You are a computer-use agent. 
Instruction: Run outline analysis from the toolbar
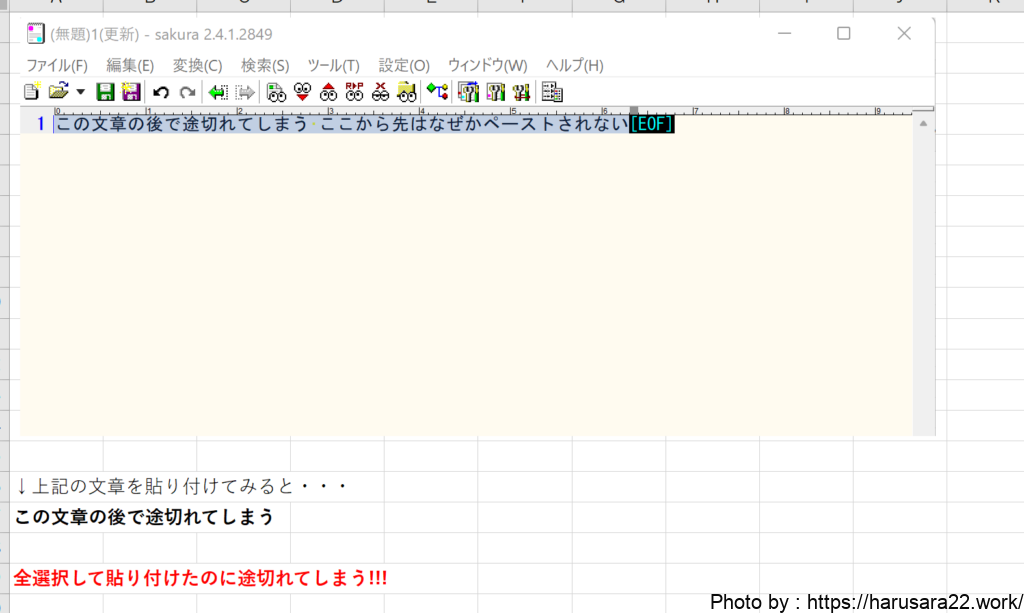437,93
